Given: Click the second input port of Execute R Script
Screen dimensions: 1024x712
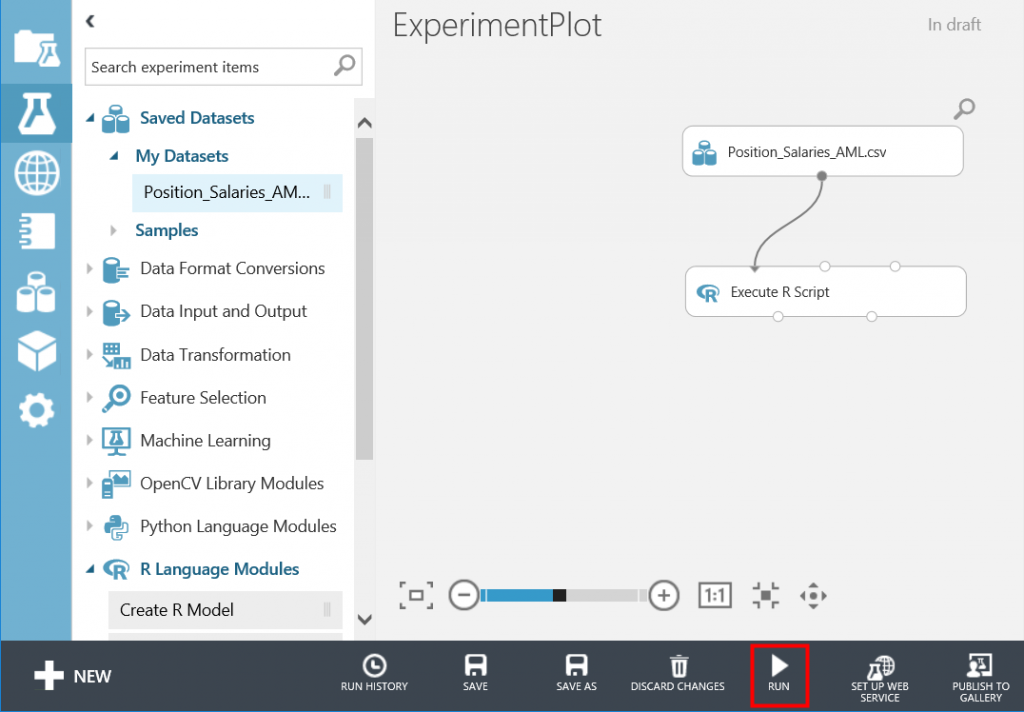Looking at the screenshot, I should [825, 267].
